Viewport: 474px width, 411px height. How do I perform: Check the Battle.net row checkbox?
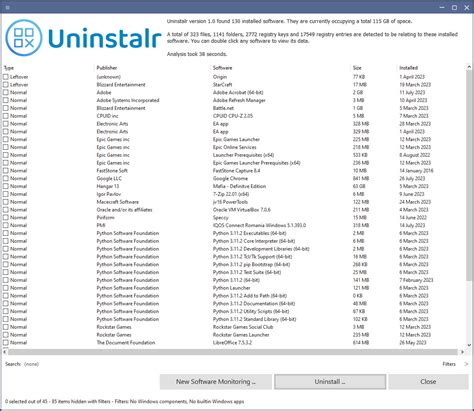point(6,108)
